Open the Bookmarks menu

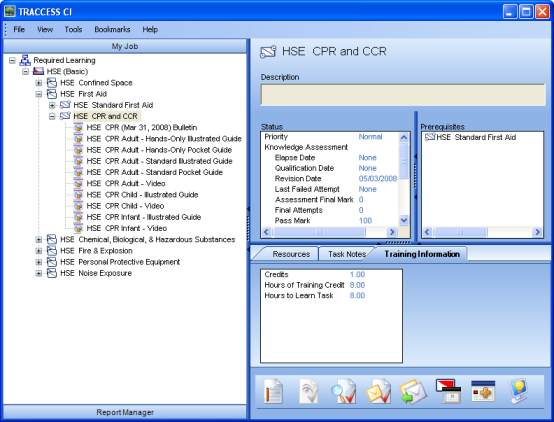point(112,29)
